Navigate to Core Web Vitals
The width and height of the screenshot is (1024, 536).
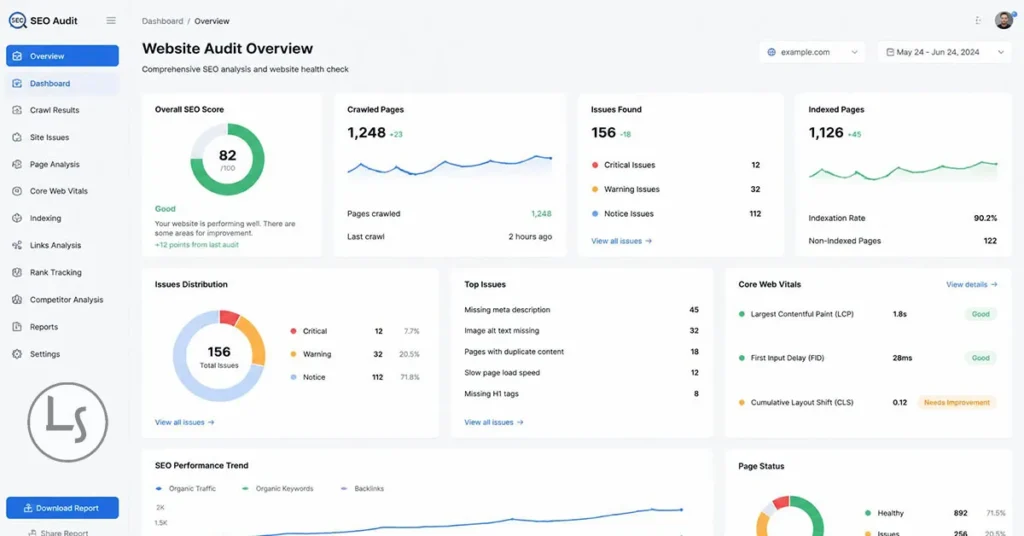(63, 191)
